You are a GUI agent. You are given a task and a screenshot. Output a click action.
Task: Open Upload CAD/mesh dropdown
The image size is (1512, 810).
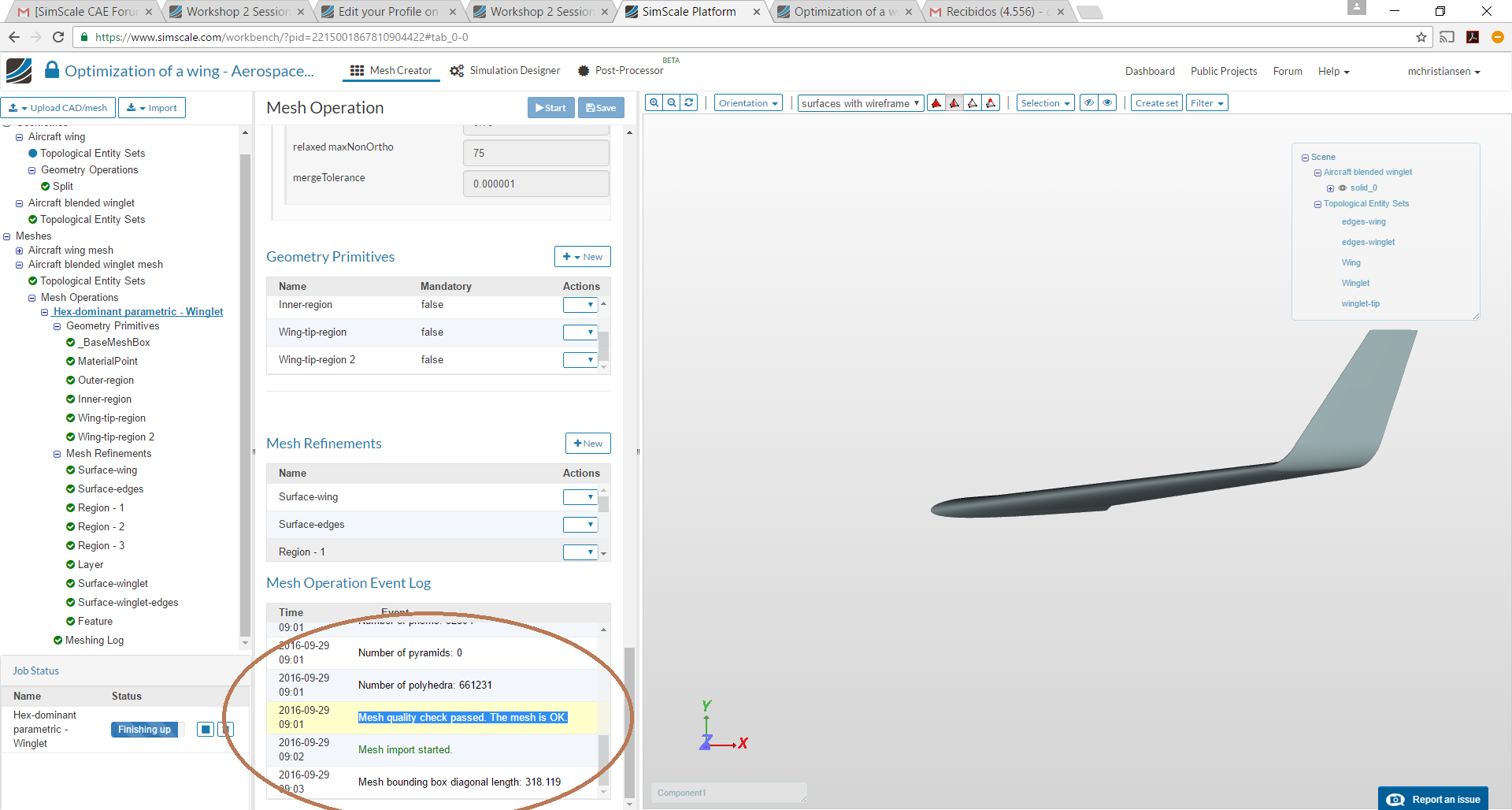click(x=58, y=108)
